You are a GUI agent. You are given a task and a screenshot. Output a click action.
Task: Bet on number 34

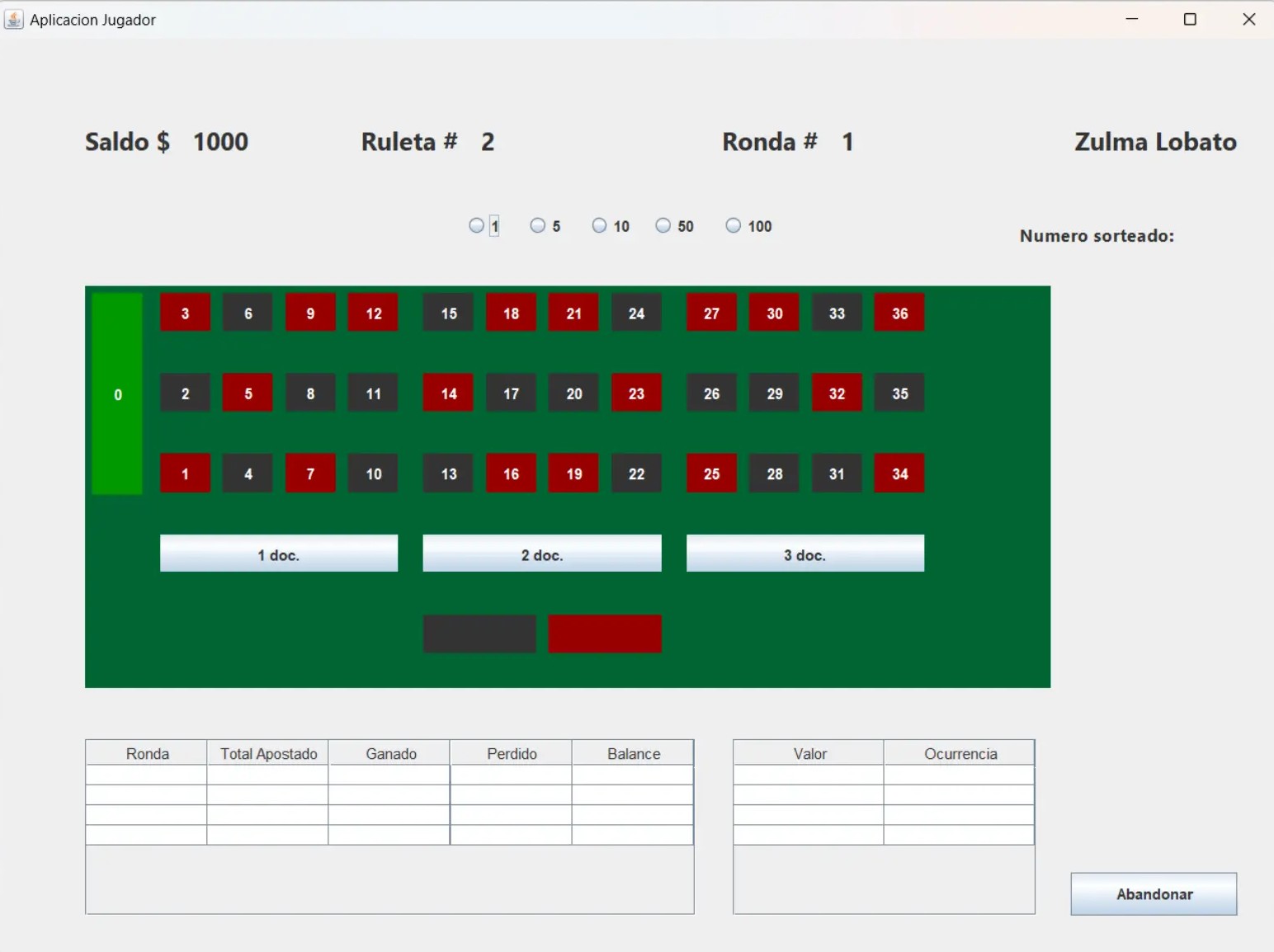tap(899, 474)
